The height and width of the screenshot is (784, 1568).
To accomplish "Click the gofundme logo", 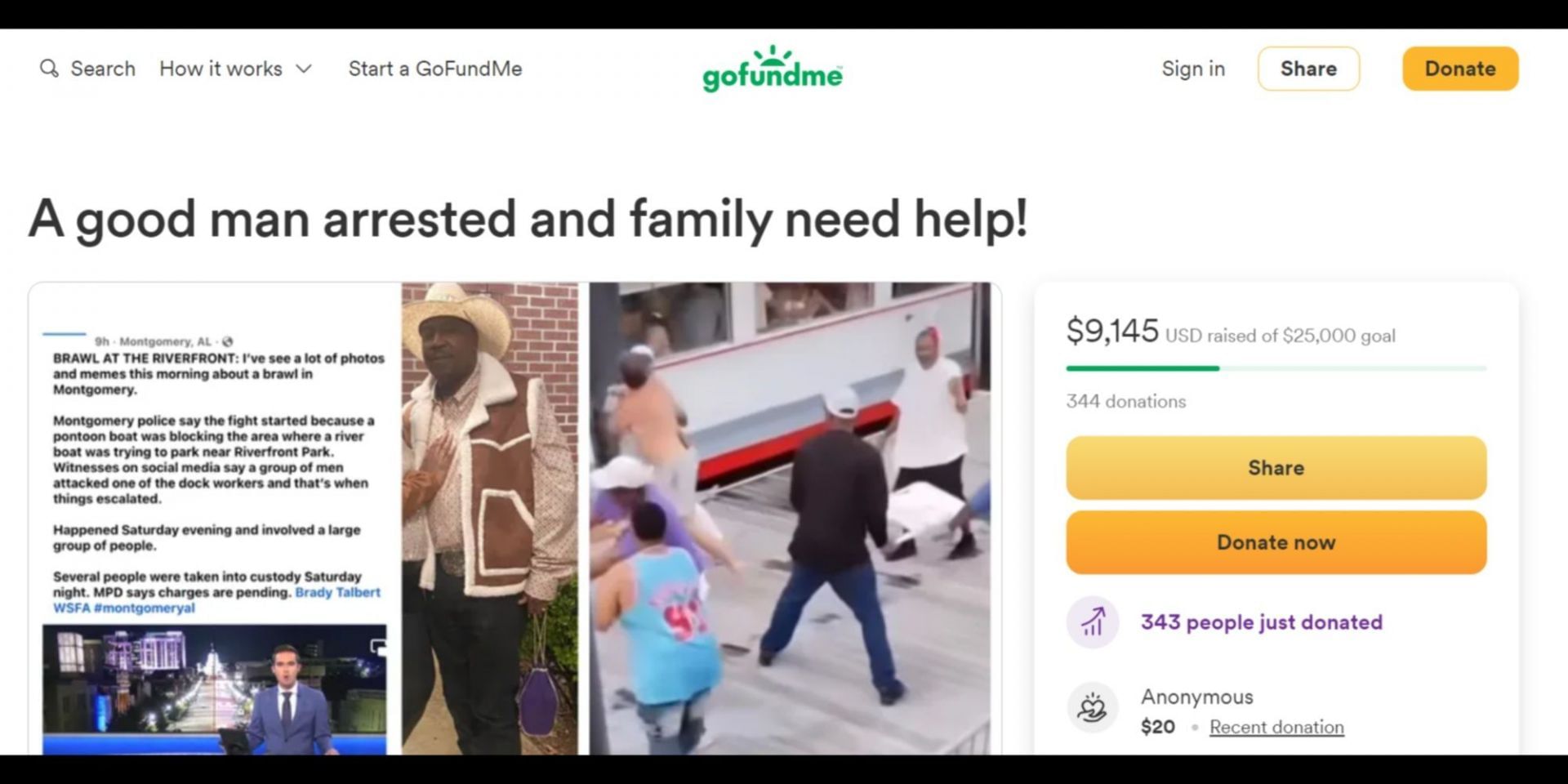I will click(773, 69).
